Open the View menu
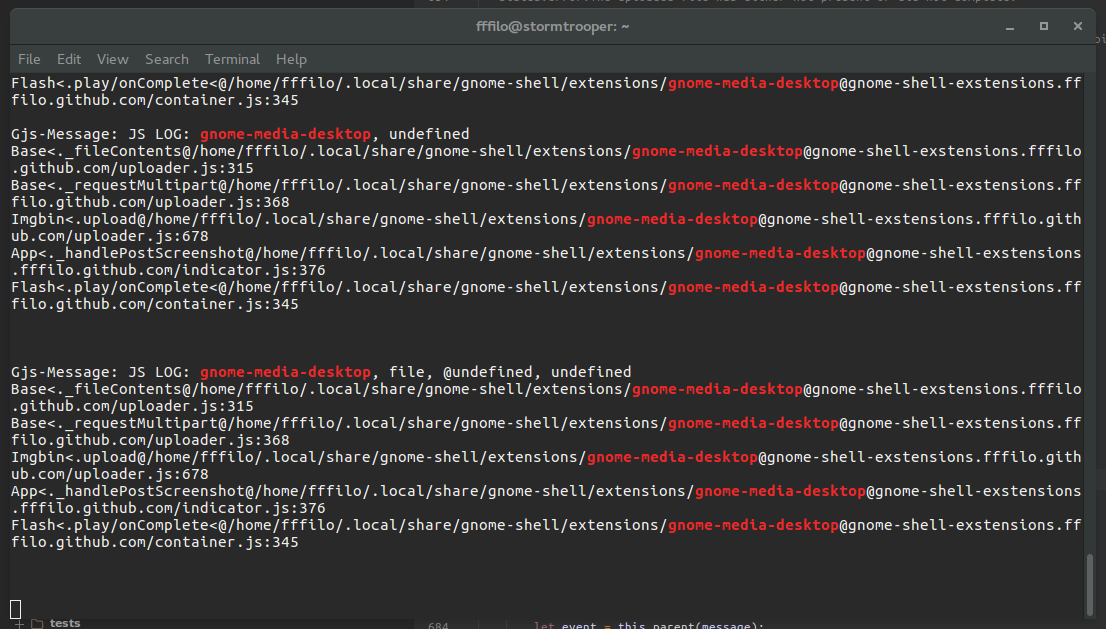Screen dimensions: 1106x629 [x=112, y=59]
